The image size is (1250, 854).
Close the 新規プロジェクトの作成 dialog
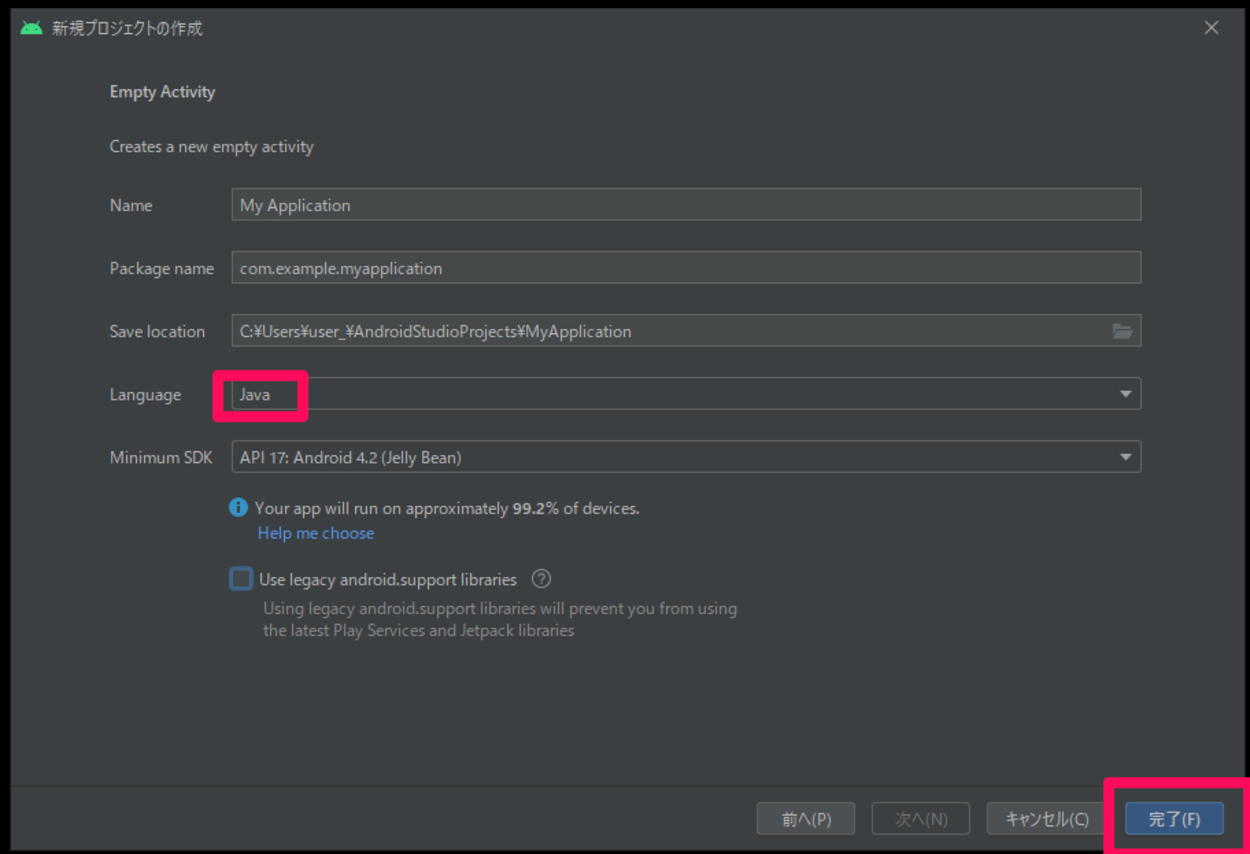pos(1211,28)
